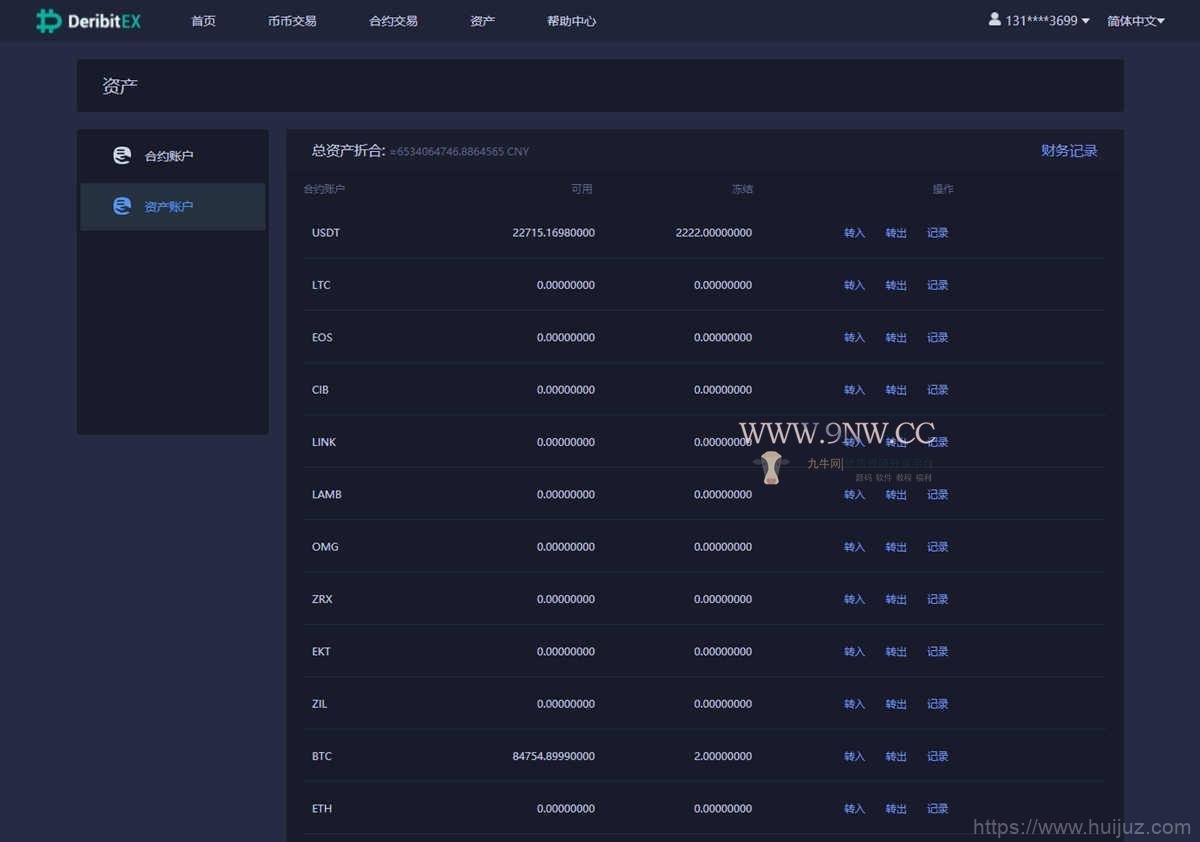Click 转出 in the ZRX row
This screenshot has width=1200, height=842.
(896, 599)
